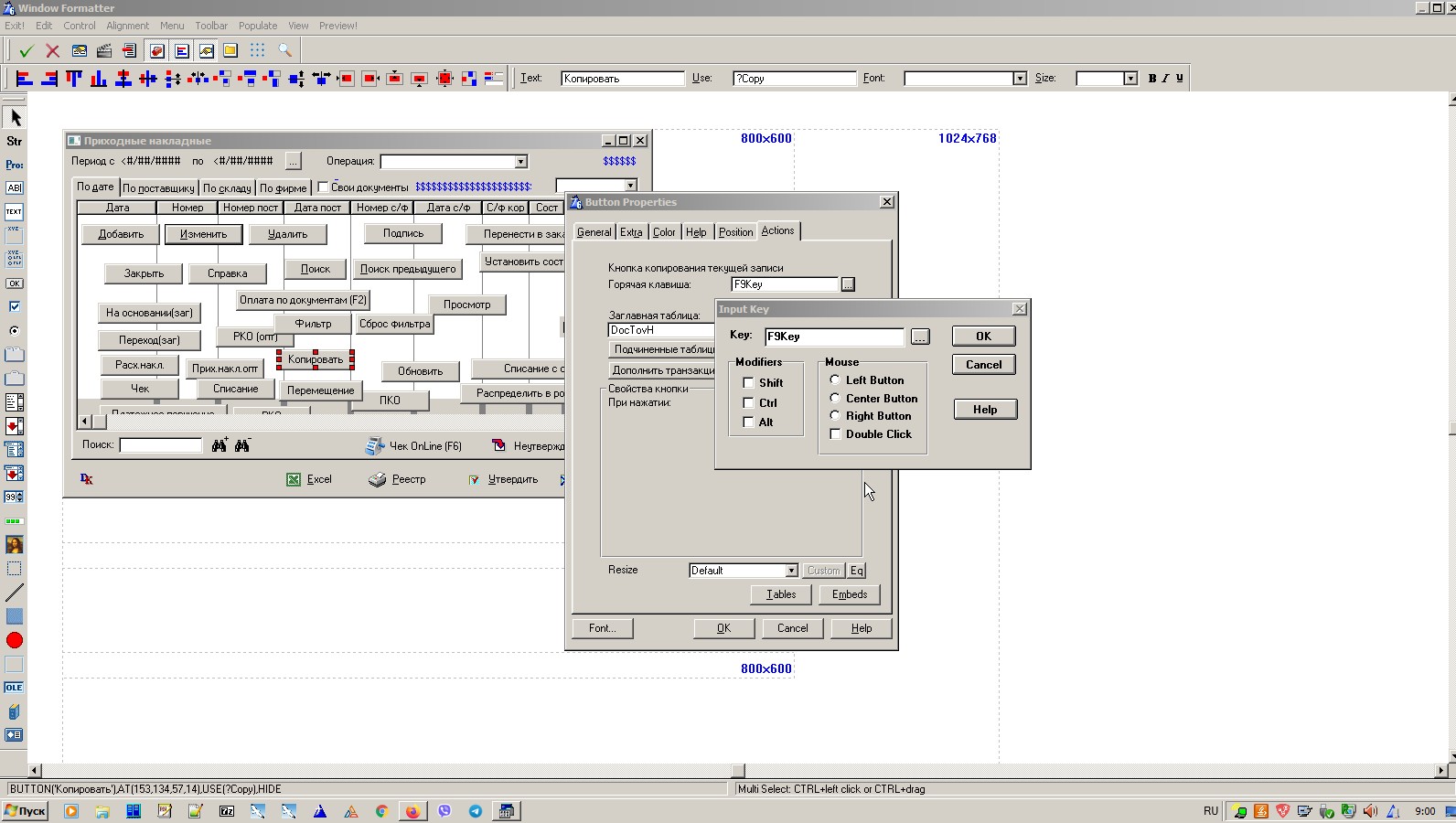This screenshot has height=823, width=1456.
Task: Click the green checkmark save icon
Action: tap(26, 51)
